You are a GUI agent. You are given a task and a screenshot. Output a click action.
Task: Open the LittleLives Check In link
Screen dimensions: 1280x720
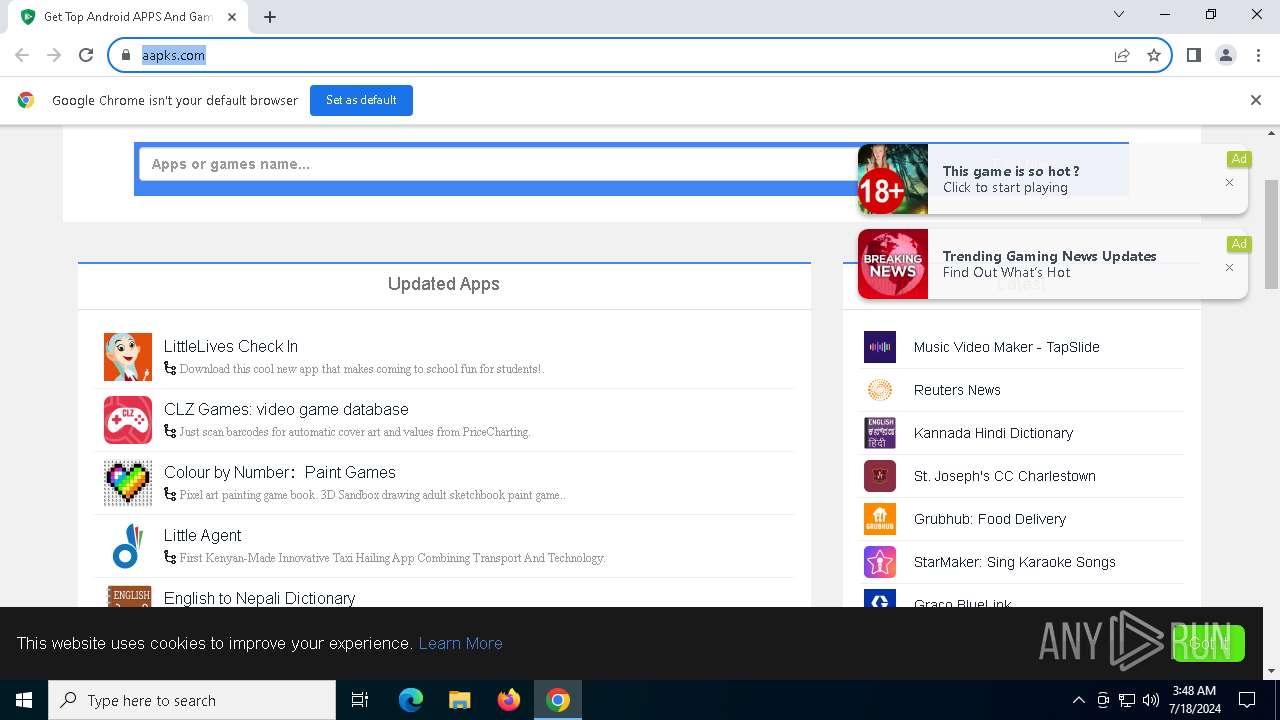tap(231, 346)
